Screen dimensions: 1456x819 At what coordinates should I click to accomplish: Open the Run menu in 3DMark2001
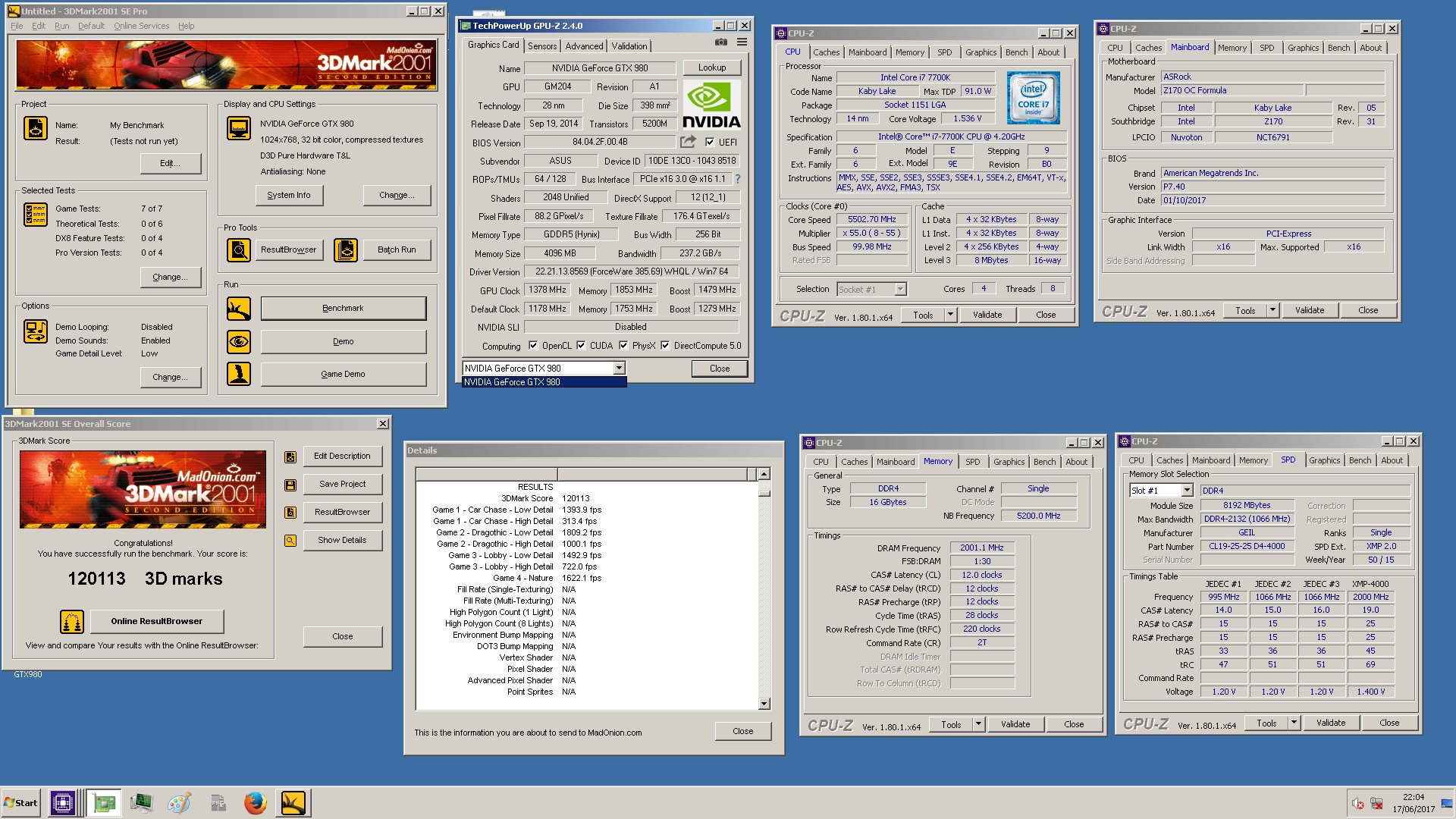click(x=61, y=26)
